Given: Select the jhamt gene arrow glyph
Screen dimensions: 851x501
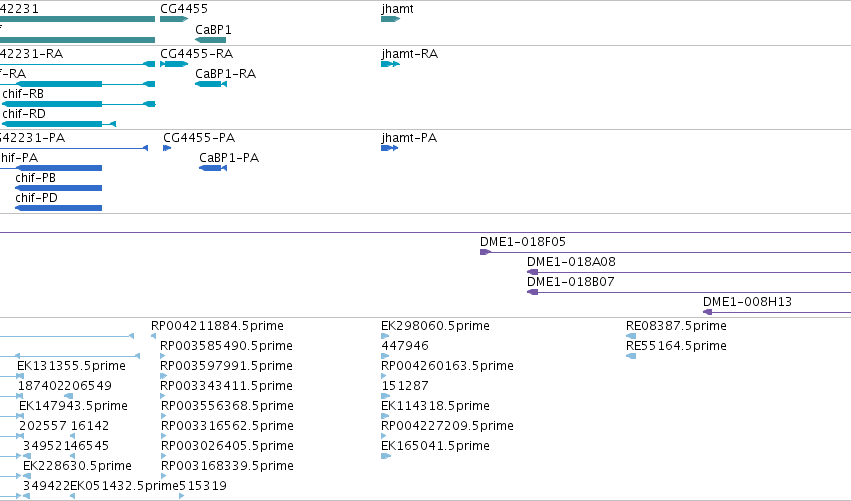Looking at the screenshot, I should 391,19.
